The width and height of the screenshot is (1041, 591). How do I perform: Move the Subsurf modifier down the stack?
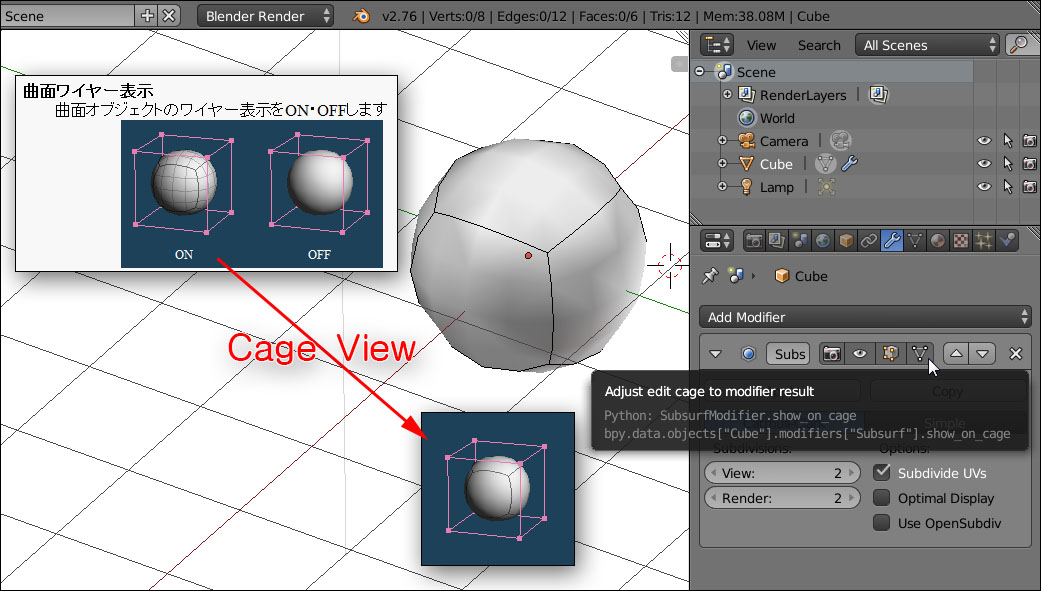tap(983, 354)
